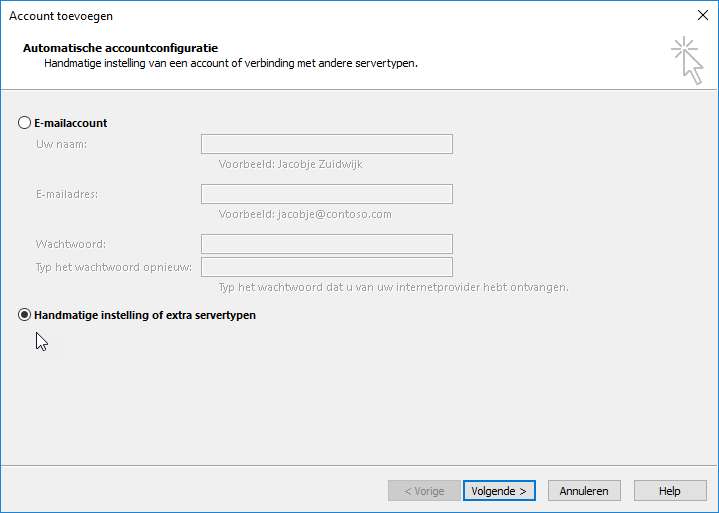Open the Help button
This screenshot has height=513, width=719.
point(670,491)
